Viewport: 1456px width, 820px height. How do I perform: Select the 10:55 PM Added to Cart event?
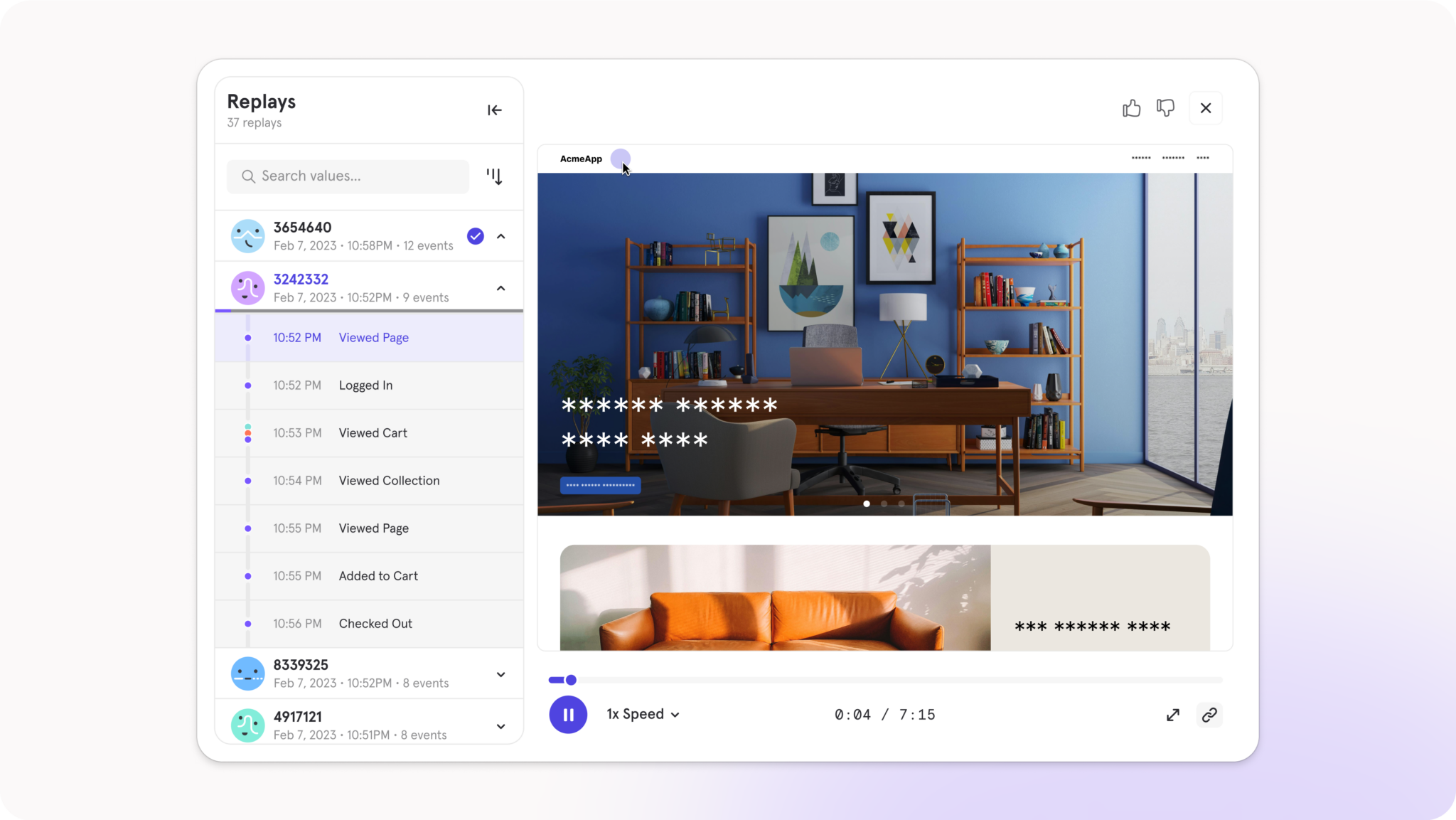(x=378, y=576)
